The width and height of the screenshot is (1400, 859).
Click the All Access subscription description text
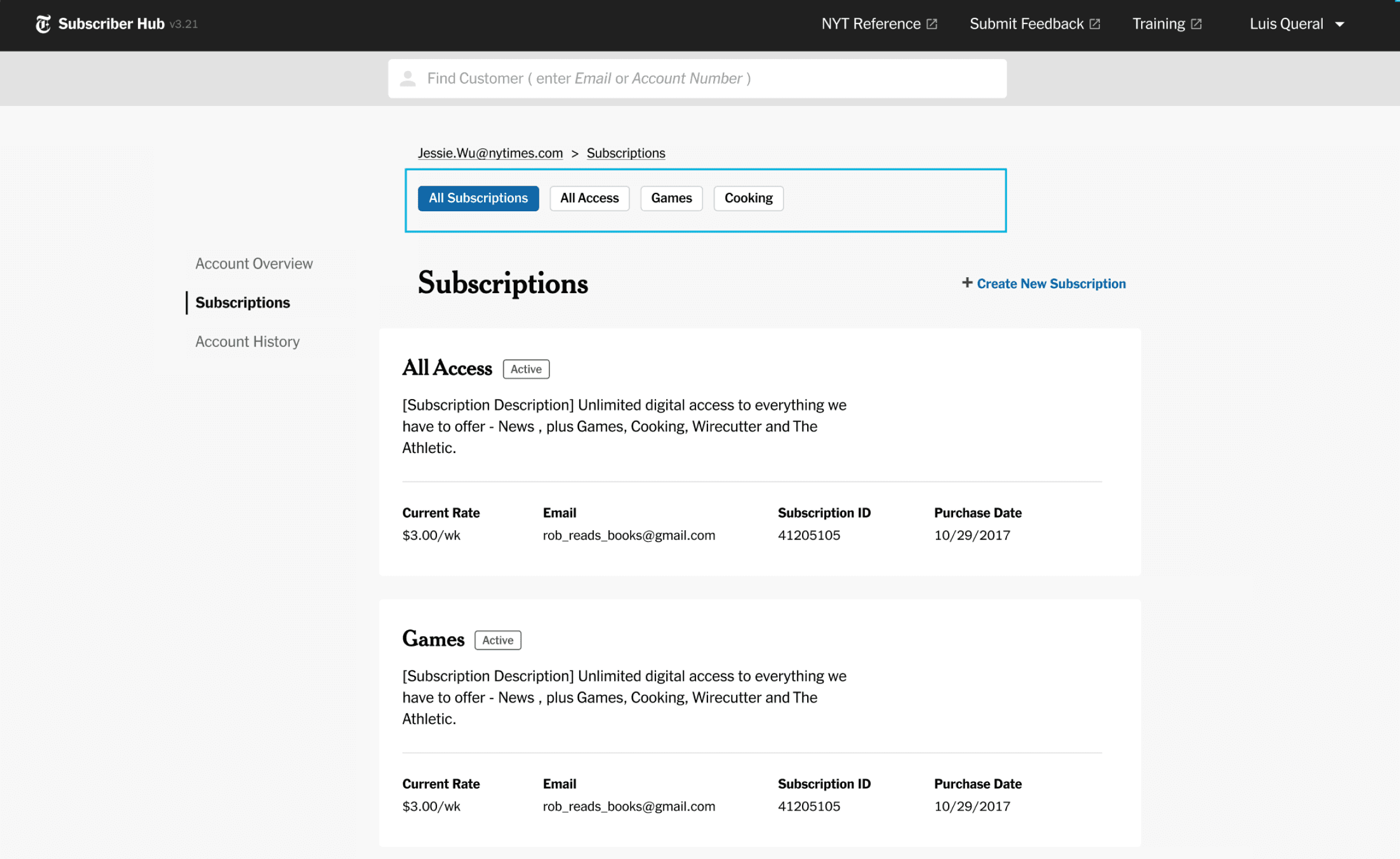click(624, 427)
